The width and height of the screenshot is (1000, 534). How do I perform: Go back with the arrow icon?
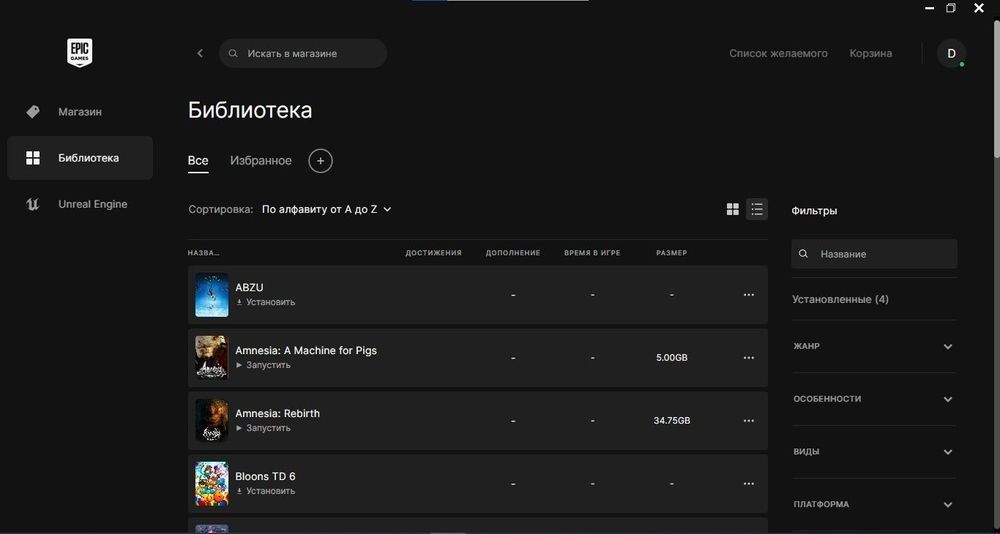click(x=200, y=53)
